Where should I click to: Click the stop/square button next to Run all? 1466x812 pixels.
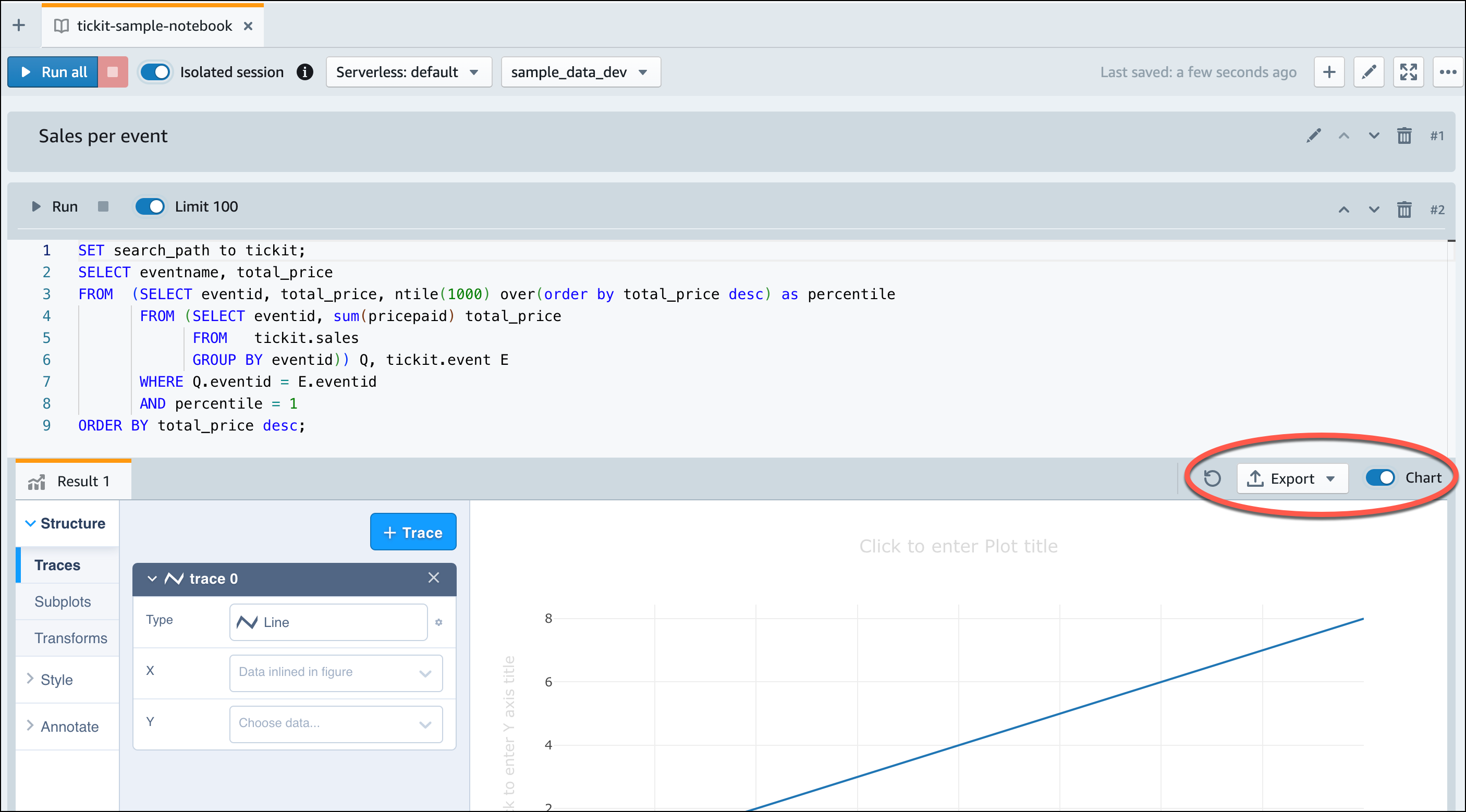pos(113,72)
